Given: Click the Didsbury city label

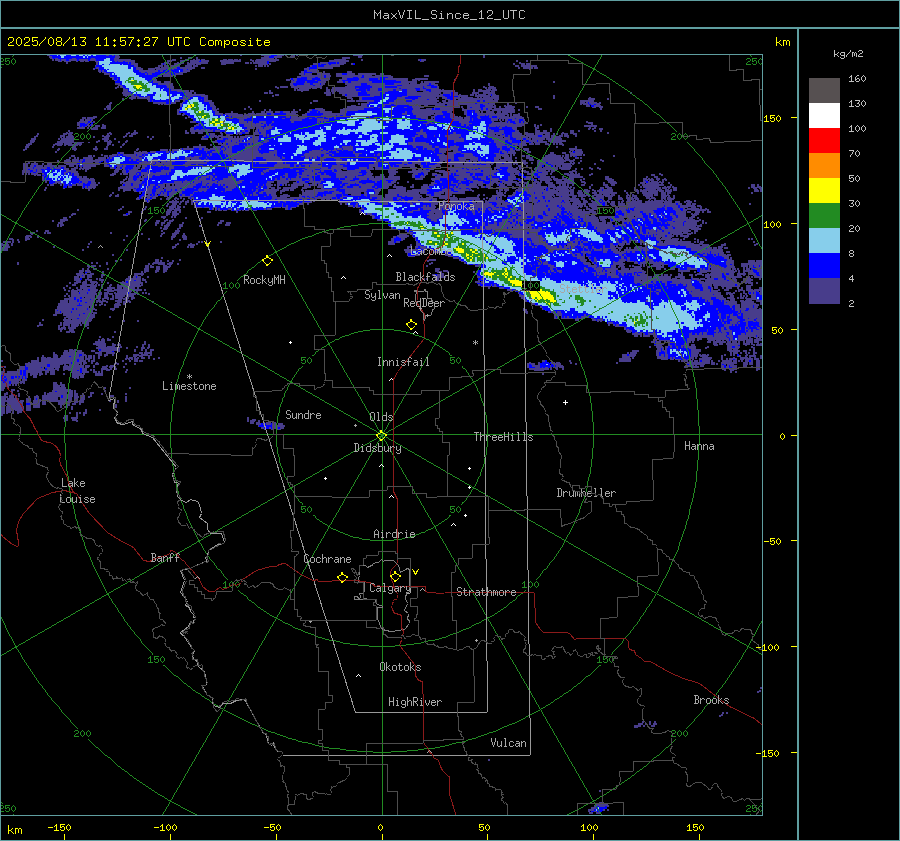Looking at the screenshot, I should tap(377, 448).
